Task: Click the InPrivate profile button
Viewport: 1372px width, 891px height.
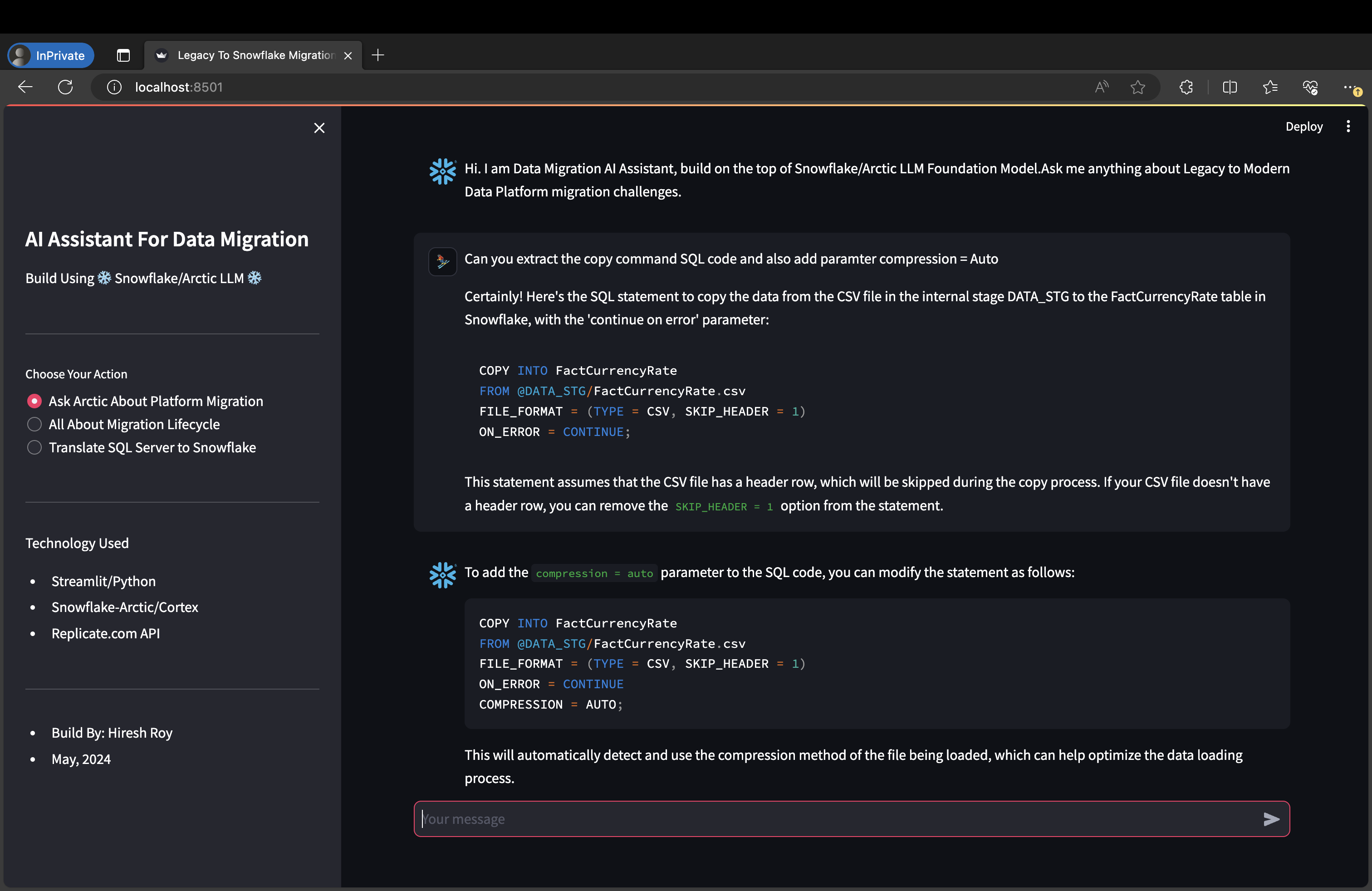Action: (51, 55)
